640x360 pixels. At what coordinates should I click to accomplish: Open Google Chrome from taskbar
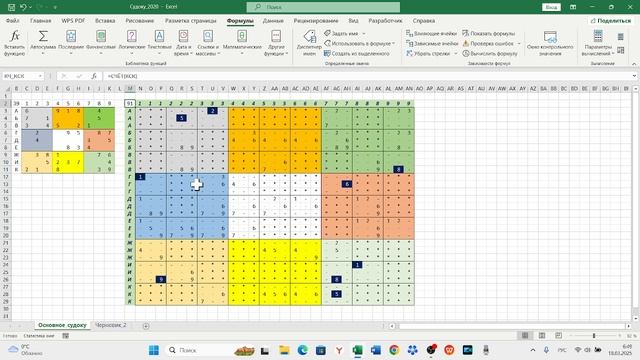394,350
